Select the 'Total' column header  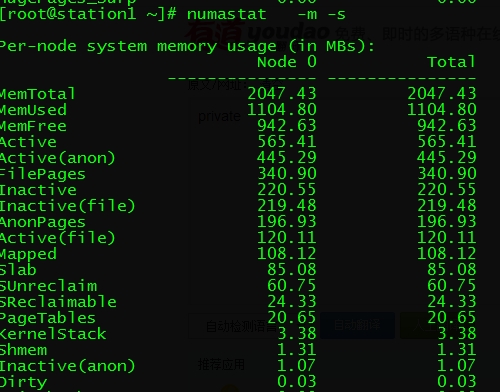coord(452,62)
